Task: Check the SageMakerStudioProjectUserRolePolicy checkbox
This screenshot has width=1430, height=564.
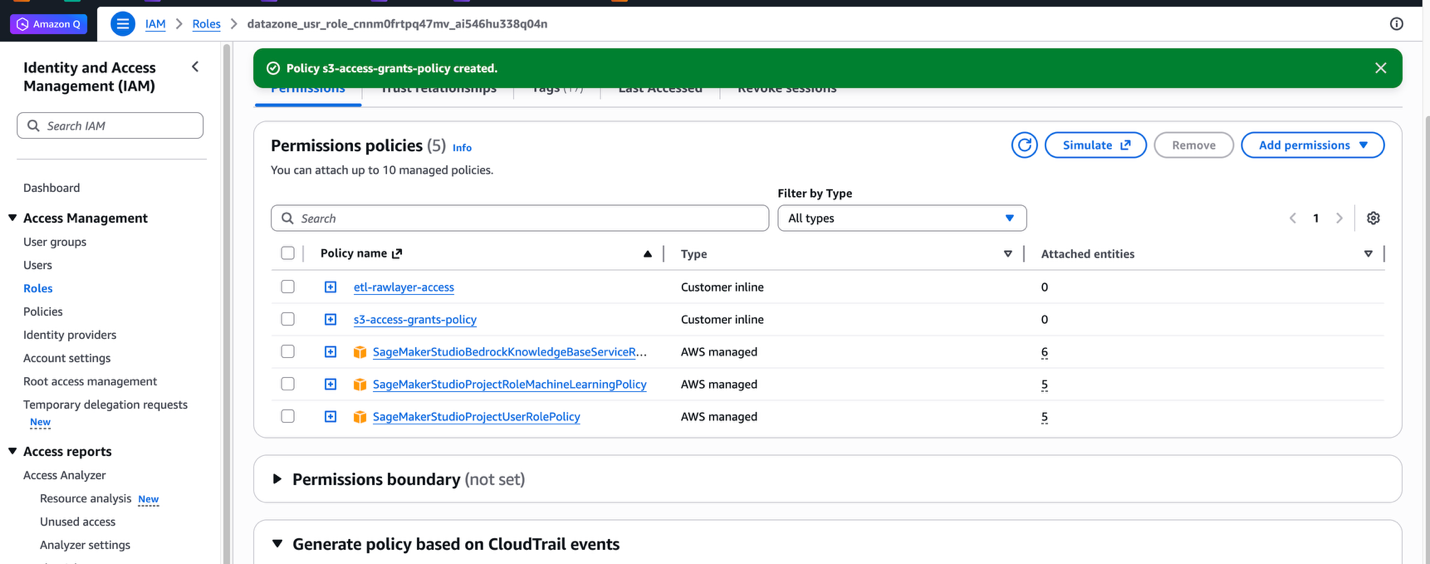Action: [288, 416]
